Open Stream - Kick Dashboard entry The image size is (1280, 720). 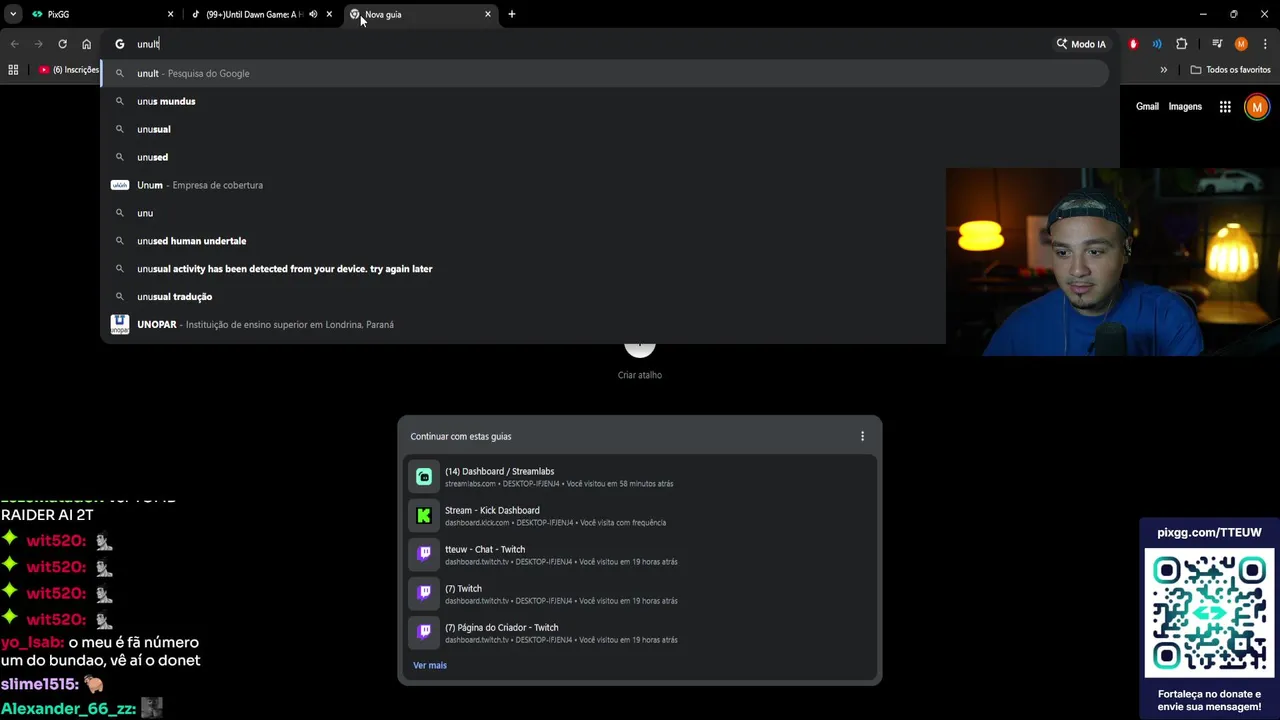click(640, 516)
